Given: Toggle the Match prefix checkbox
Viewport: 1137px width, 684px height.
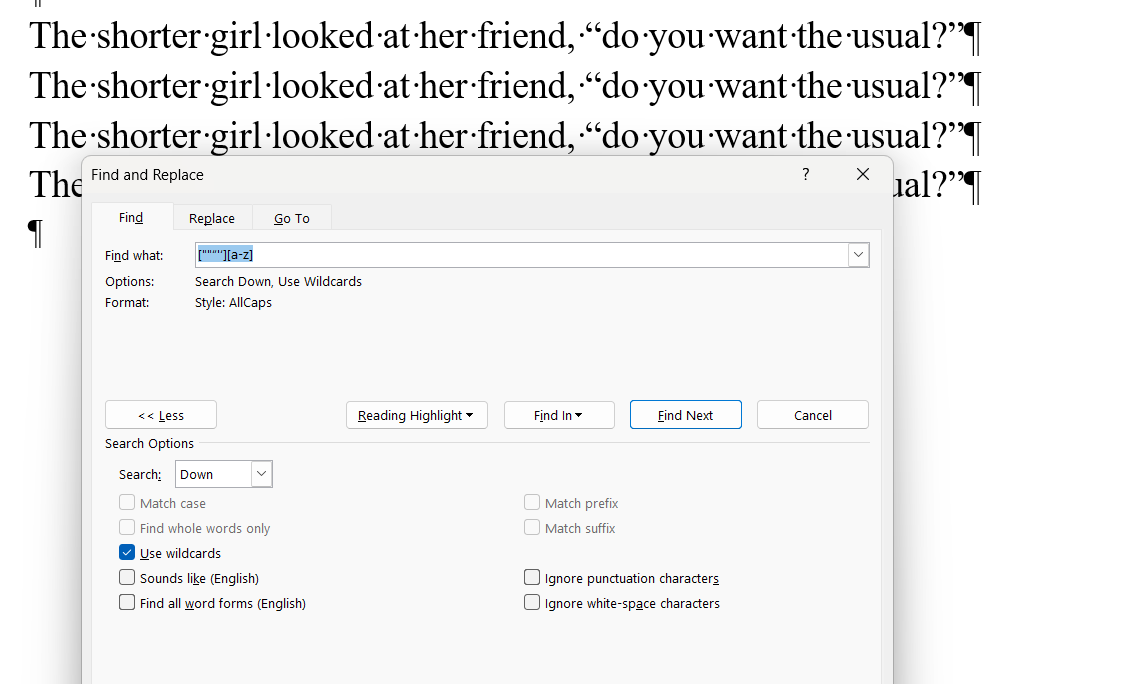Looking at the screenshot, I should (x=532, y=503).
